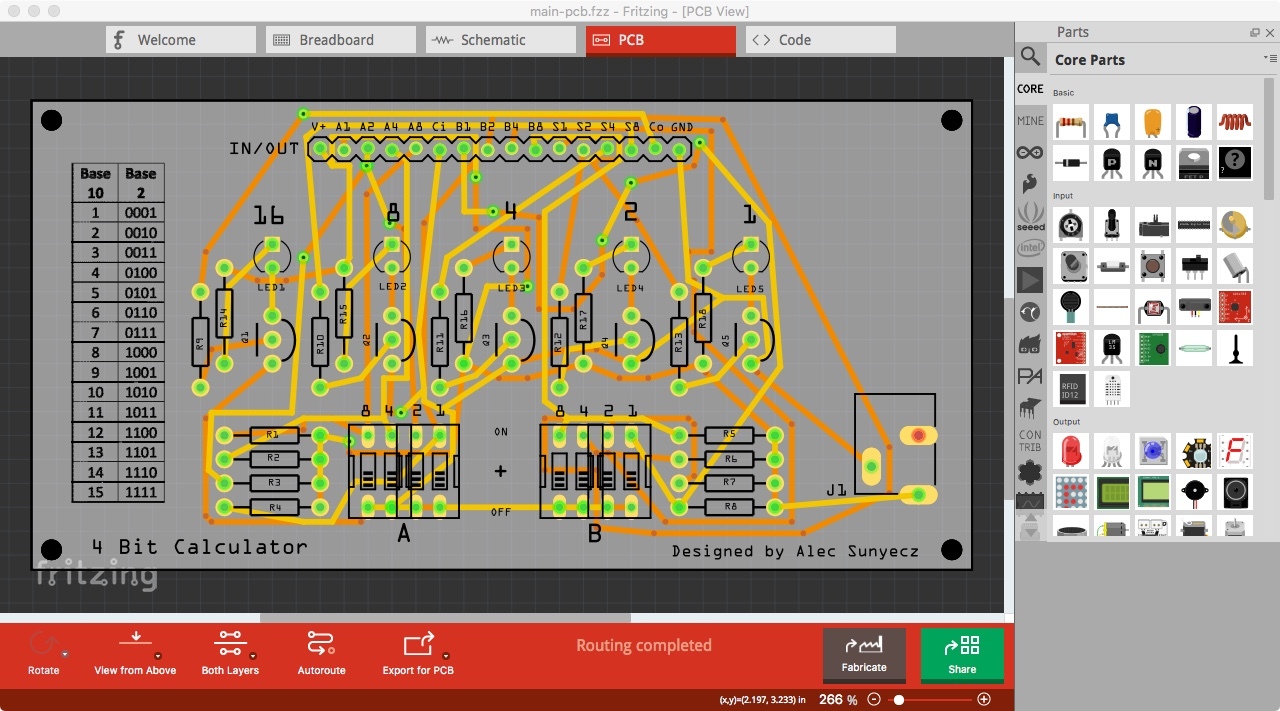Open the Both Layers dropdown arrow
This screenshot has width=1280, height=711.
(254, 655)
